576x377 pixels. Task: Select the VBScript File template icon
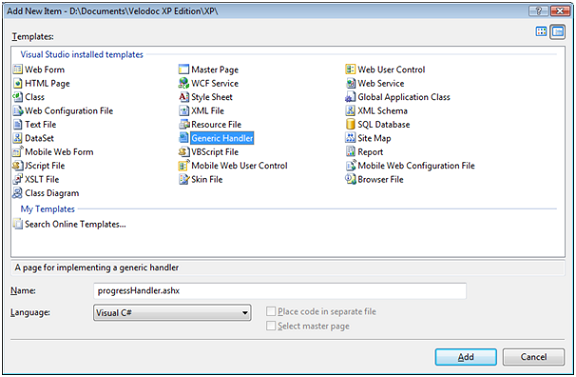click(x=184, y=152)
